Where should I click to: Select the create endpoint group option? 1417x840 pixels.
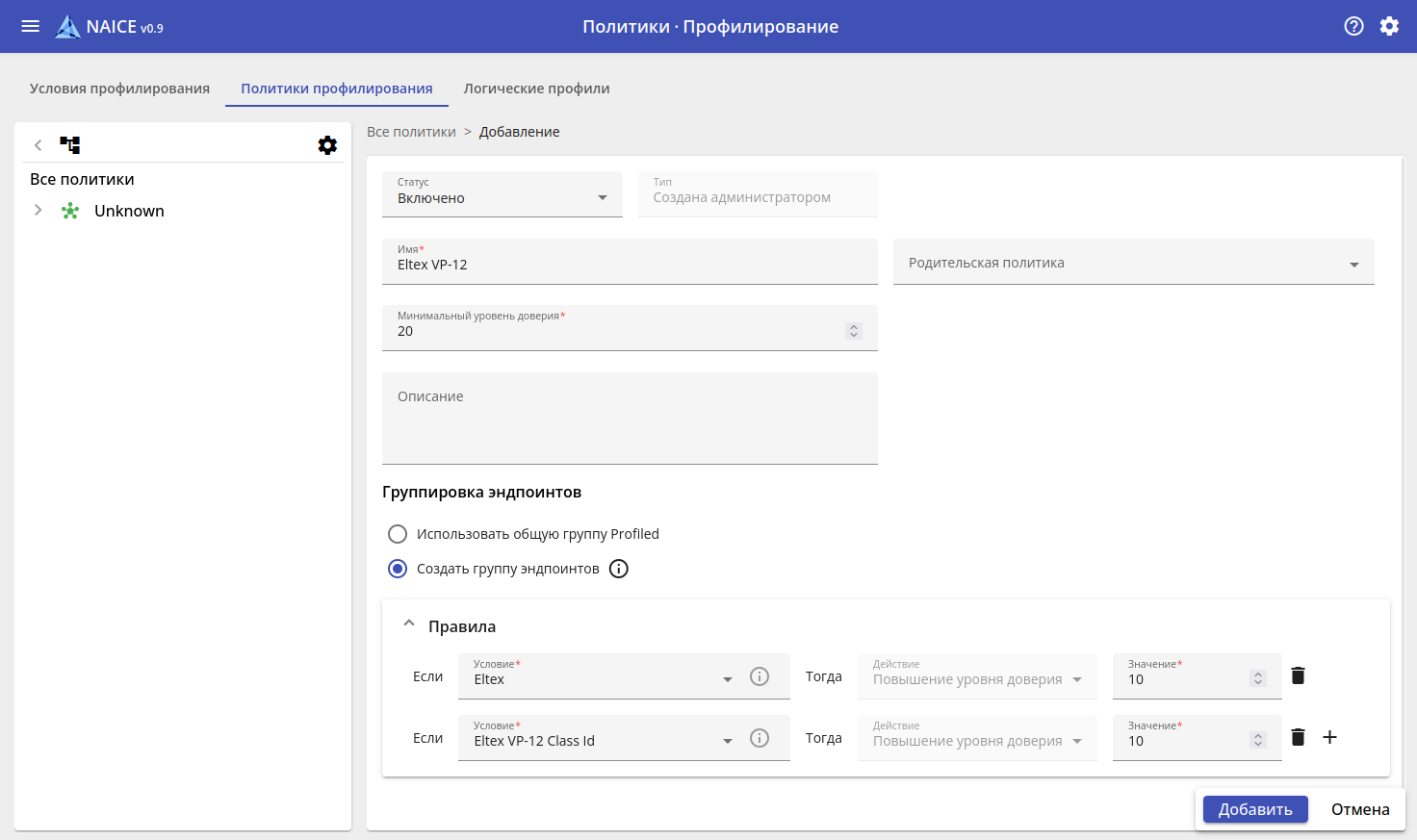[398, 569]
